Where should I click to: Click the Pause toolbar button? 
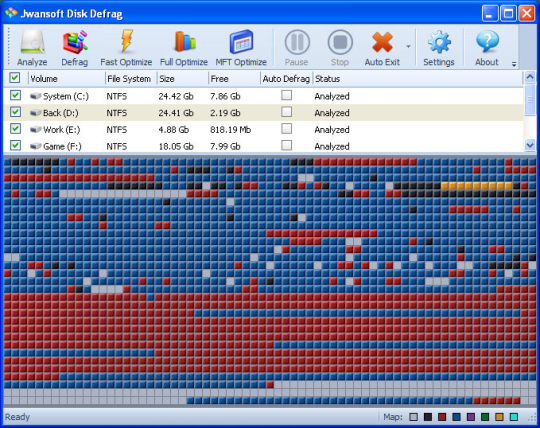click(297, 48)
